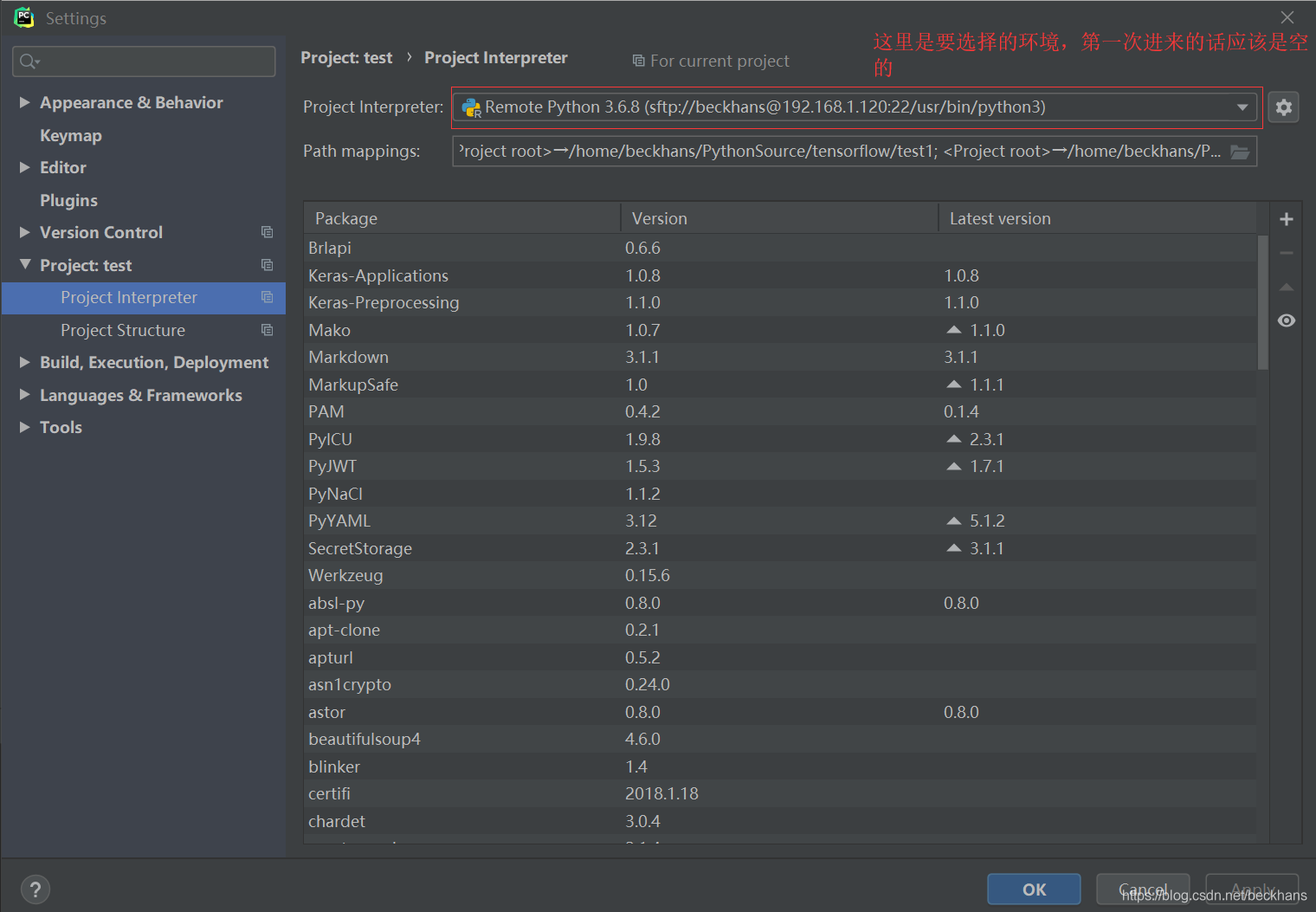Image resolution: width=1316 pixels, height=912 pixels.
Task: Expand the Tools section
Action: (x=25, y=427)
